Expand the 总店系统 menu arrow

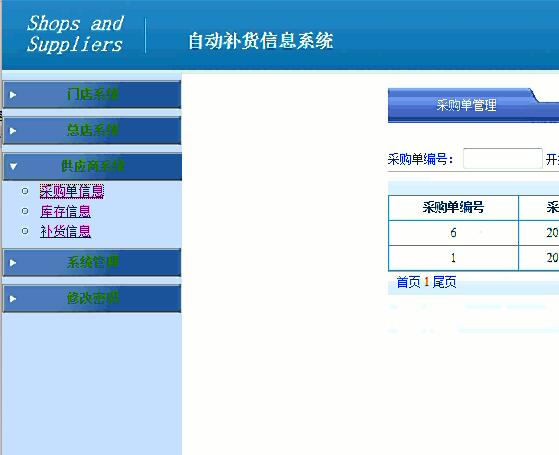[x=13, y=131]
